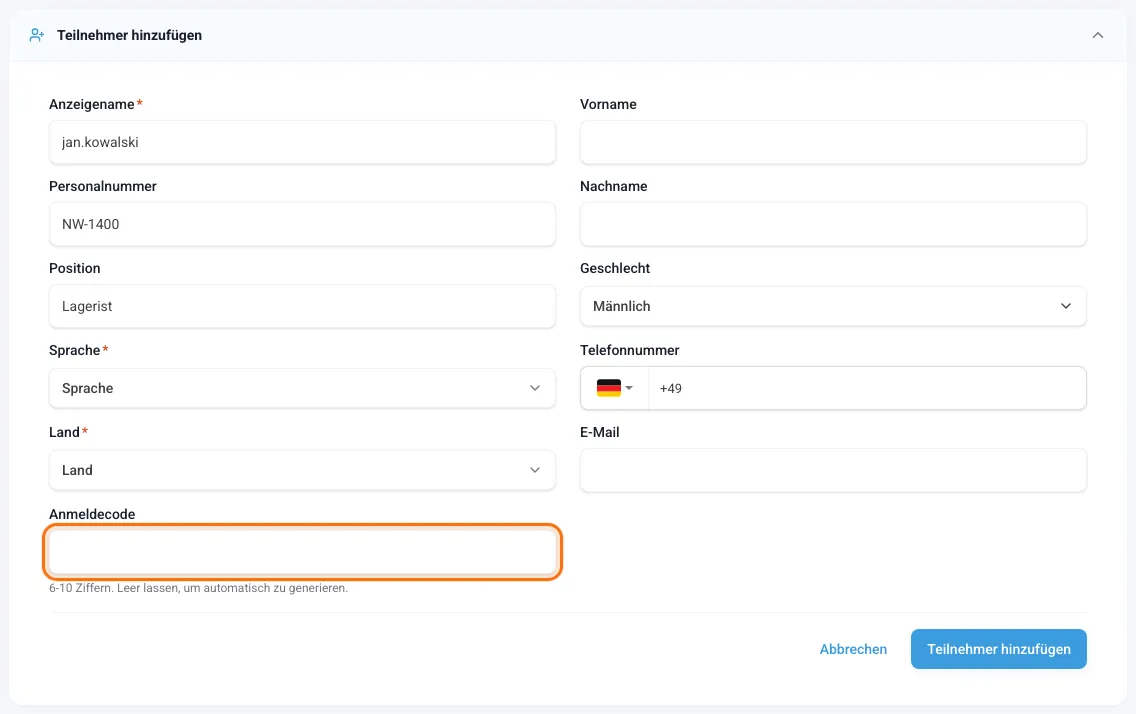Screen dimensions: 1136x714
Task: Click the Abbrechen link
Action: [x=853, y=649]
